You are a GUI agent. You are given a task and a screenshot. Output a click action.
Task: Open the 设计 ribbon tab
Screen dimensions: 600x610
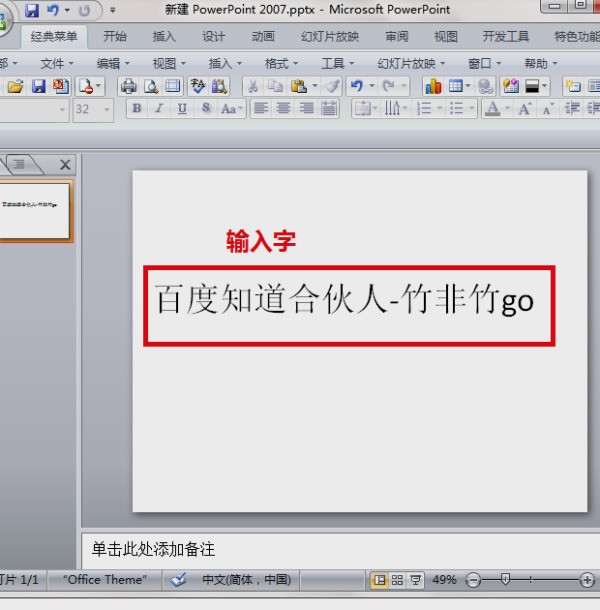(x=213, y=37)
